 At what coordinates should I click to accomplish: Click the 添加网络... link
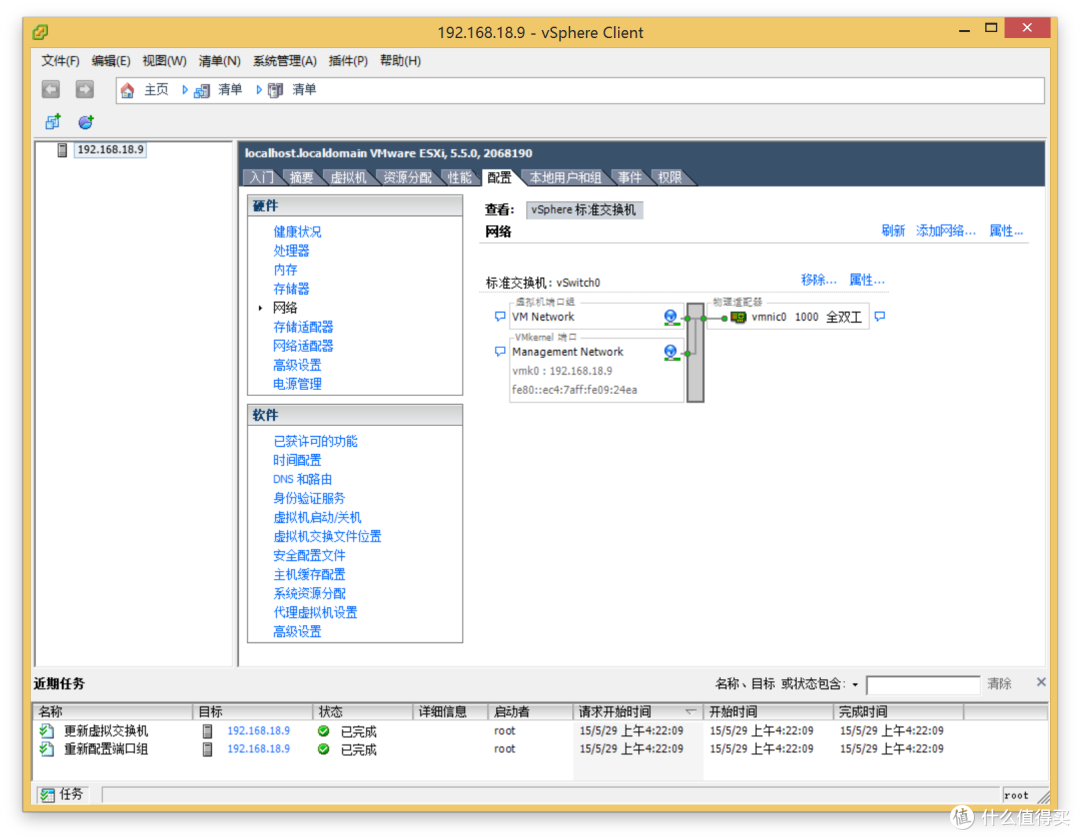click(x=946, y=231)
